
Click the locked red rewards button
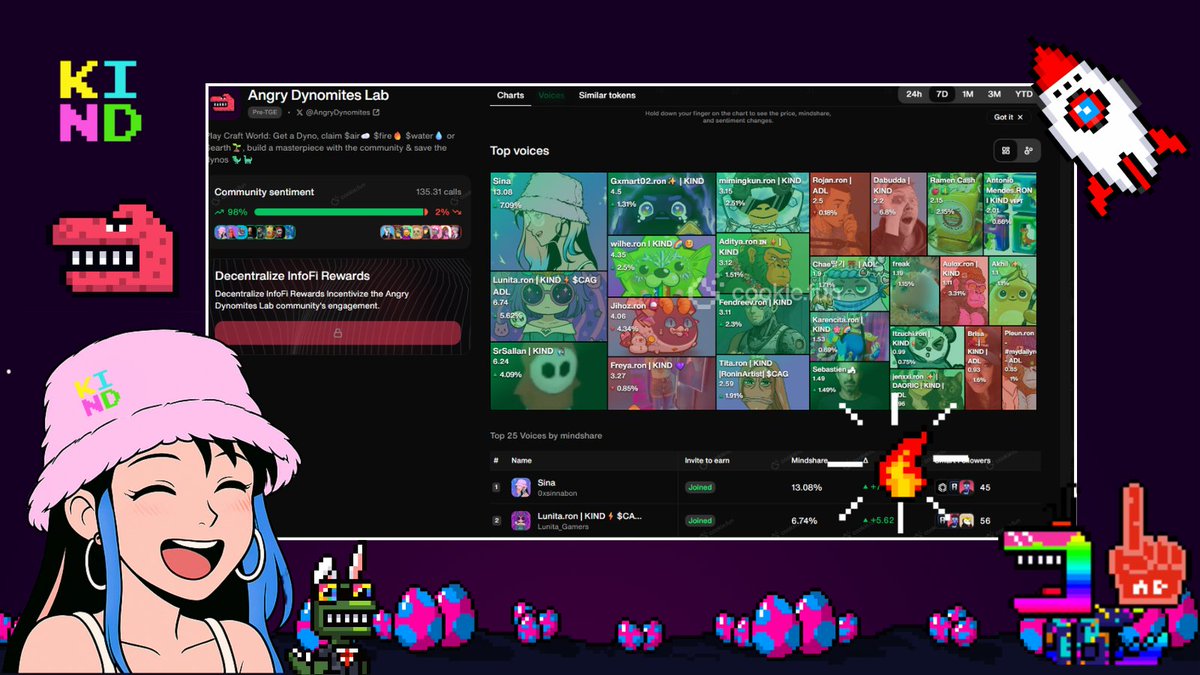click(x=338, y=334)
